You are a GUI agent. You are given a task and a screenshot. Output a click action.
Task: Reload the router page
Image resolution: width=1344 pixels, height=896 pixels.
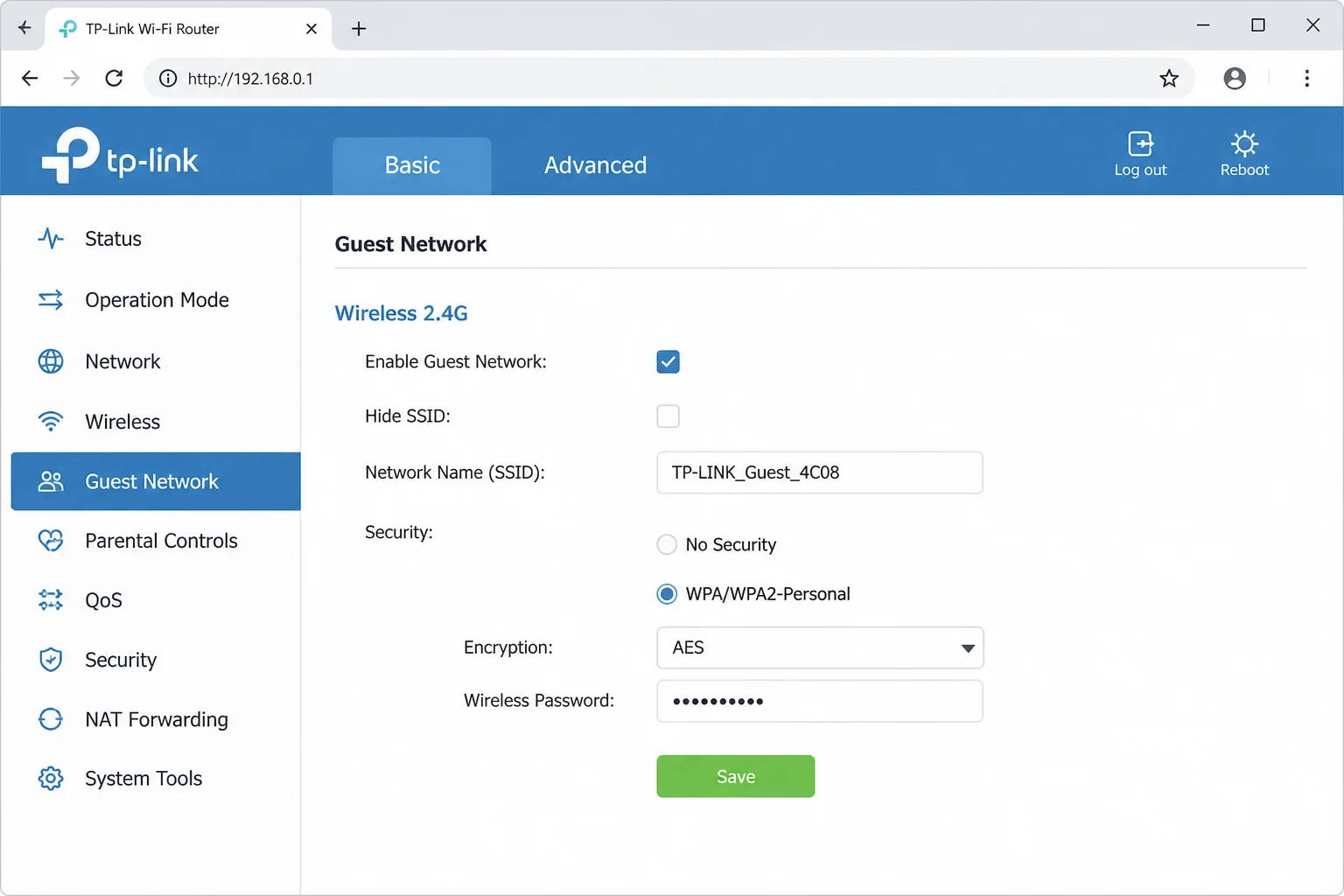114,79
